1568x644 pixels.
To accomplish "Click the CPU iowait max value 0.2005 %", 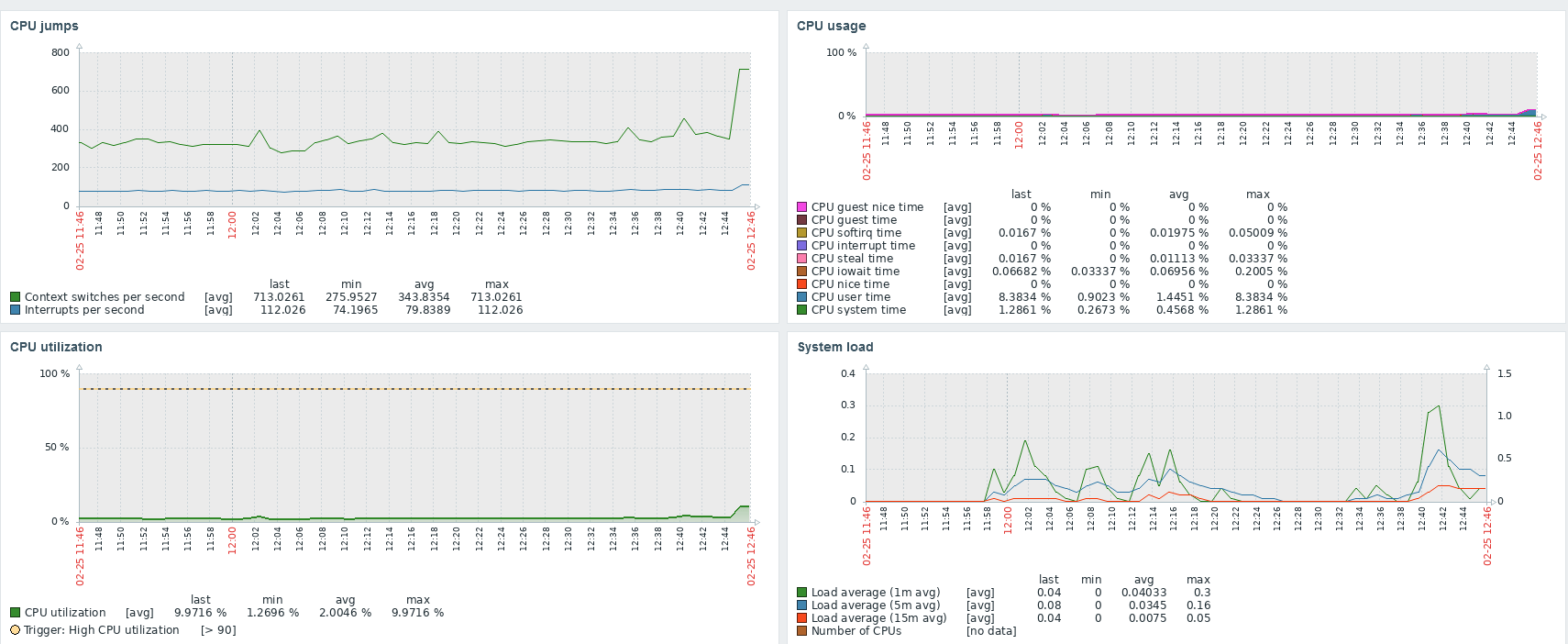I will [1261, 272].
